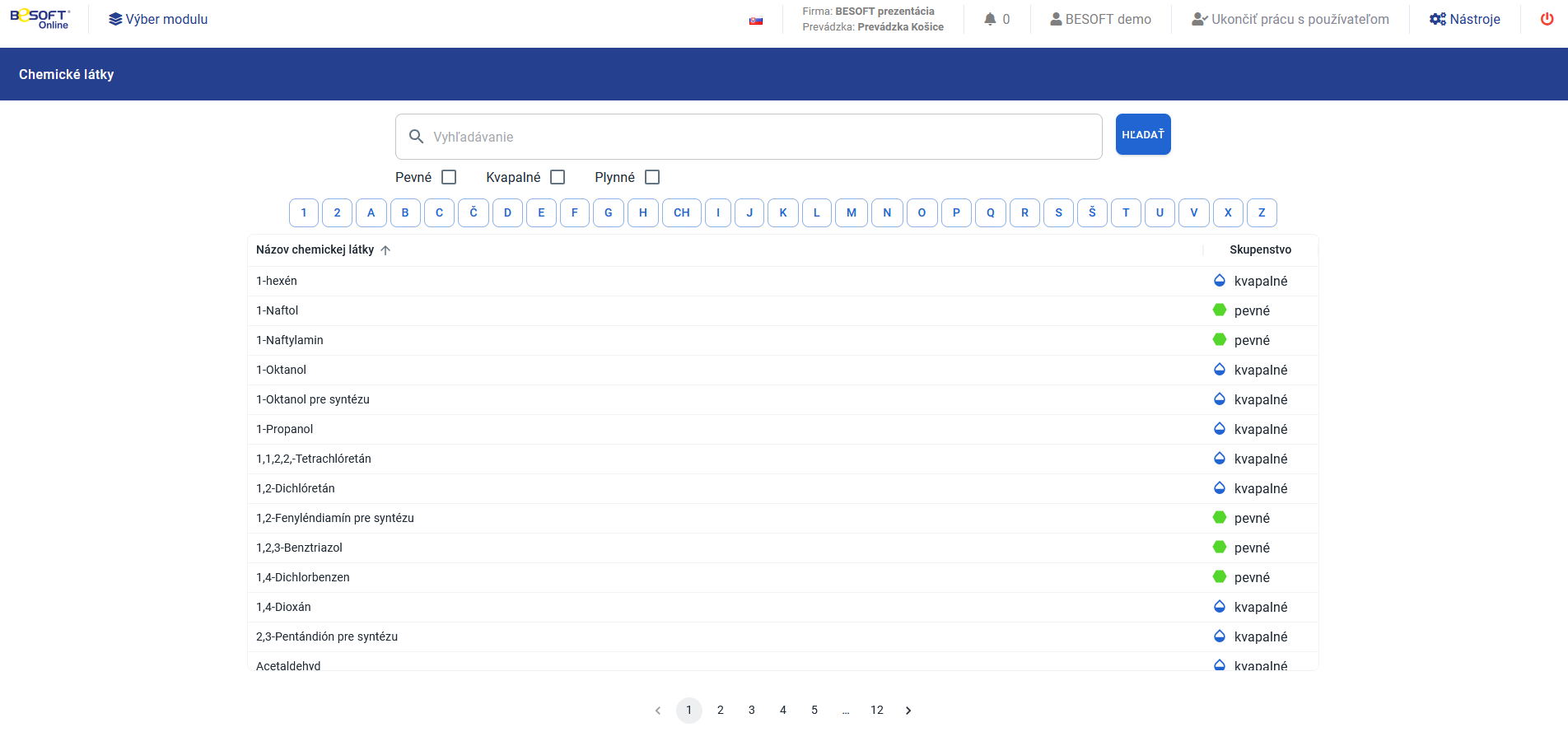Open the 2,3-Pentándión pre syntézu row
The height and width of the screenshot is (732, 1568).
tap(782, 636)
